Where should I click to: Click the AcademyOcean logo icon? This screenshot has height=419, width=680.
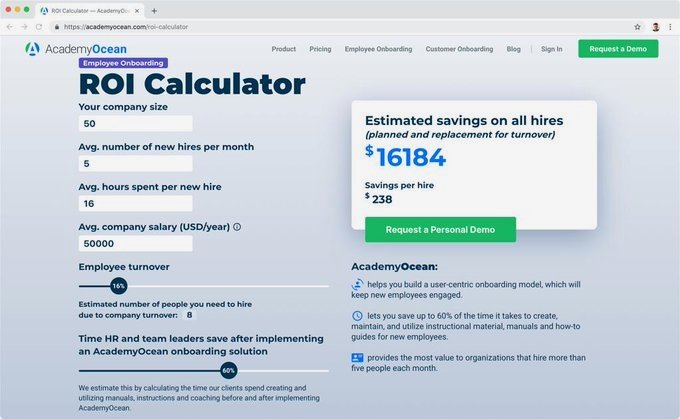point(33,49)
